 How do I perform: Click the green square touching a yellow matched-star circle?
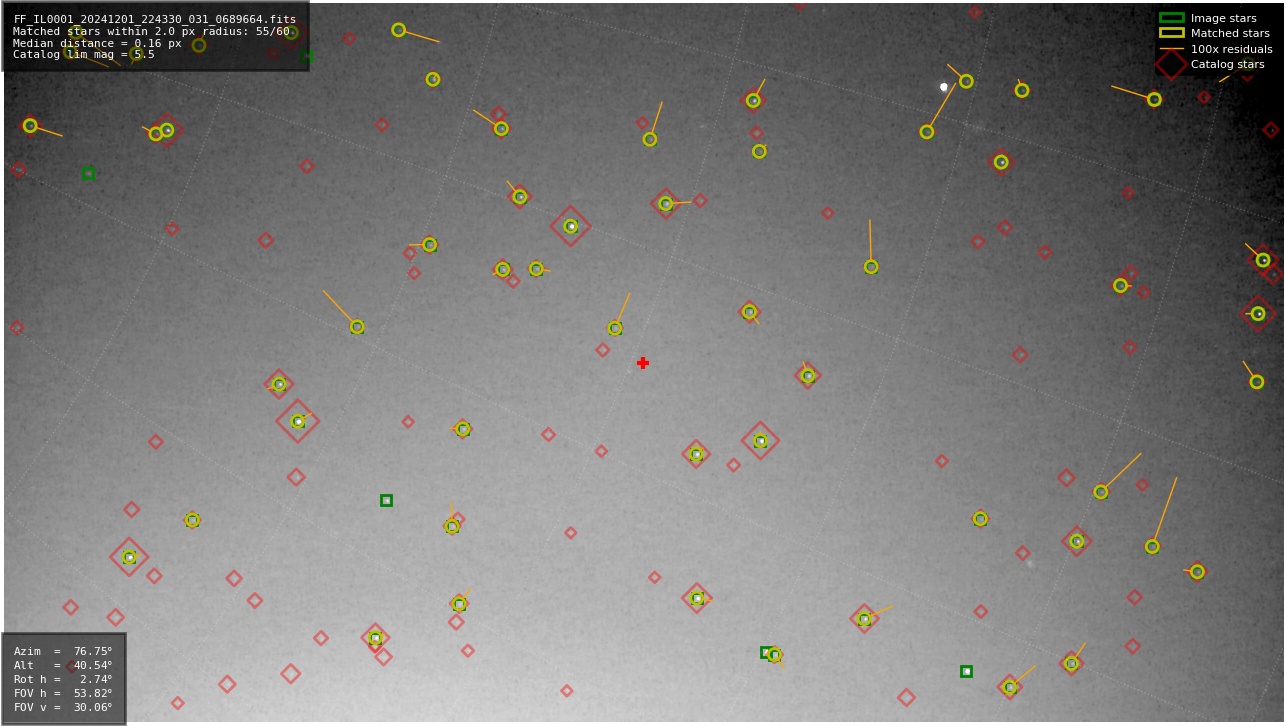766,652
